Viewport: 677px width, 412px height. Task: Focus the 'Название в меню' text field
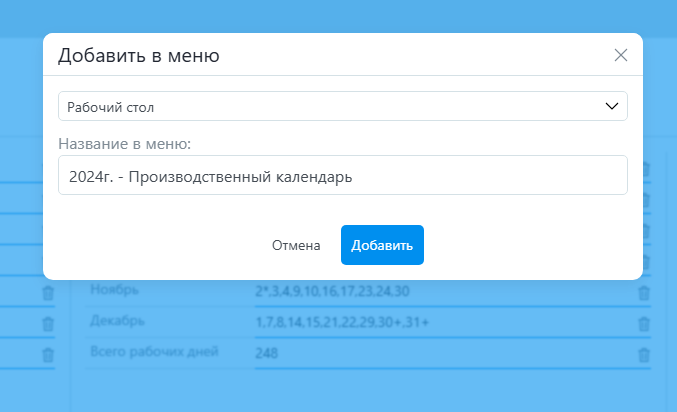click(x=342, y=175)
